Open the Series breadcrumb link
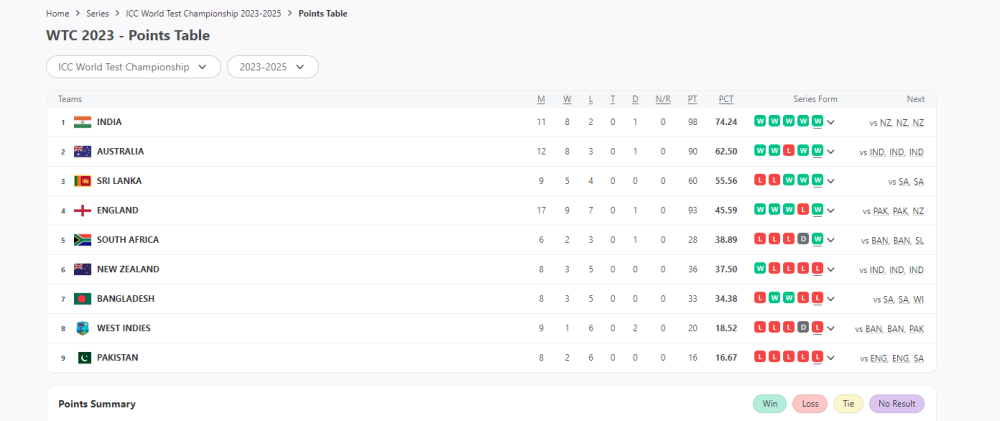 coord(98,13)
